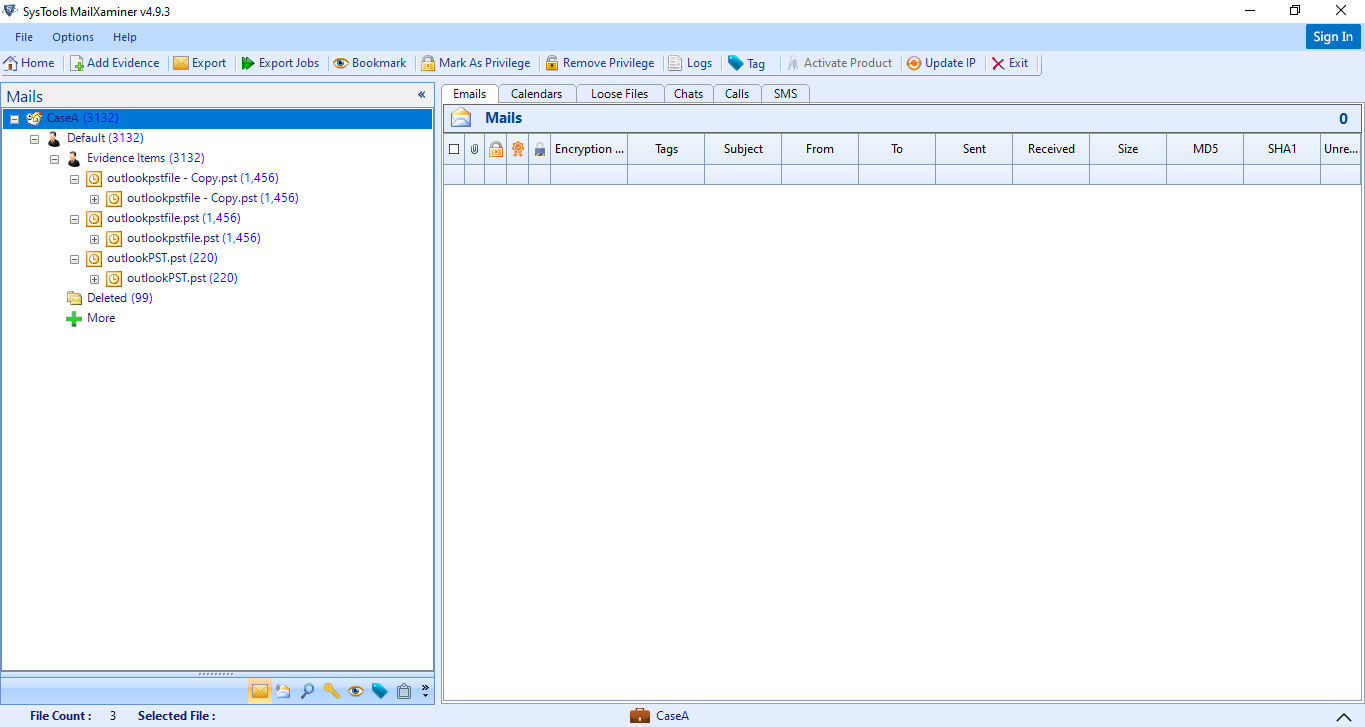
Task: Open the Help menu
Action: [x=125, y=37]
